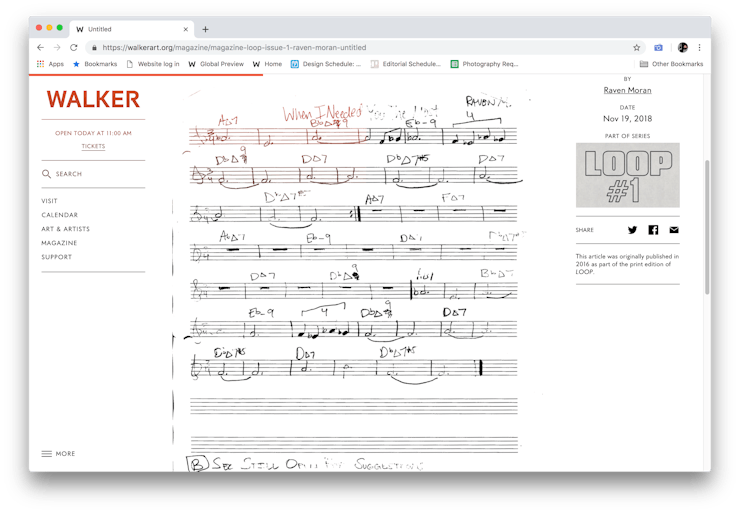Viewport: 740px width, 513px height.
Task: Share article on Facebook
Action: pos(653,230)
